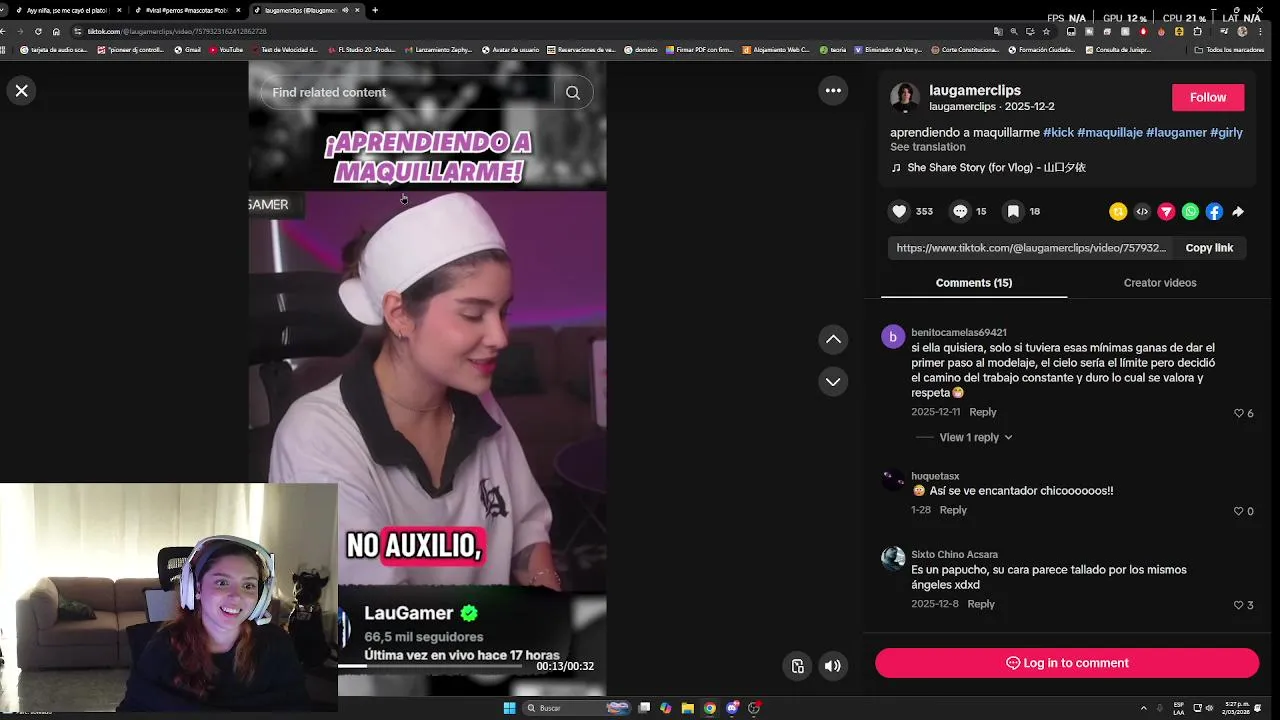The image size is (1280, 720).
Task: Open the #laugamer hashtag
Action: [1176, 132]
